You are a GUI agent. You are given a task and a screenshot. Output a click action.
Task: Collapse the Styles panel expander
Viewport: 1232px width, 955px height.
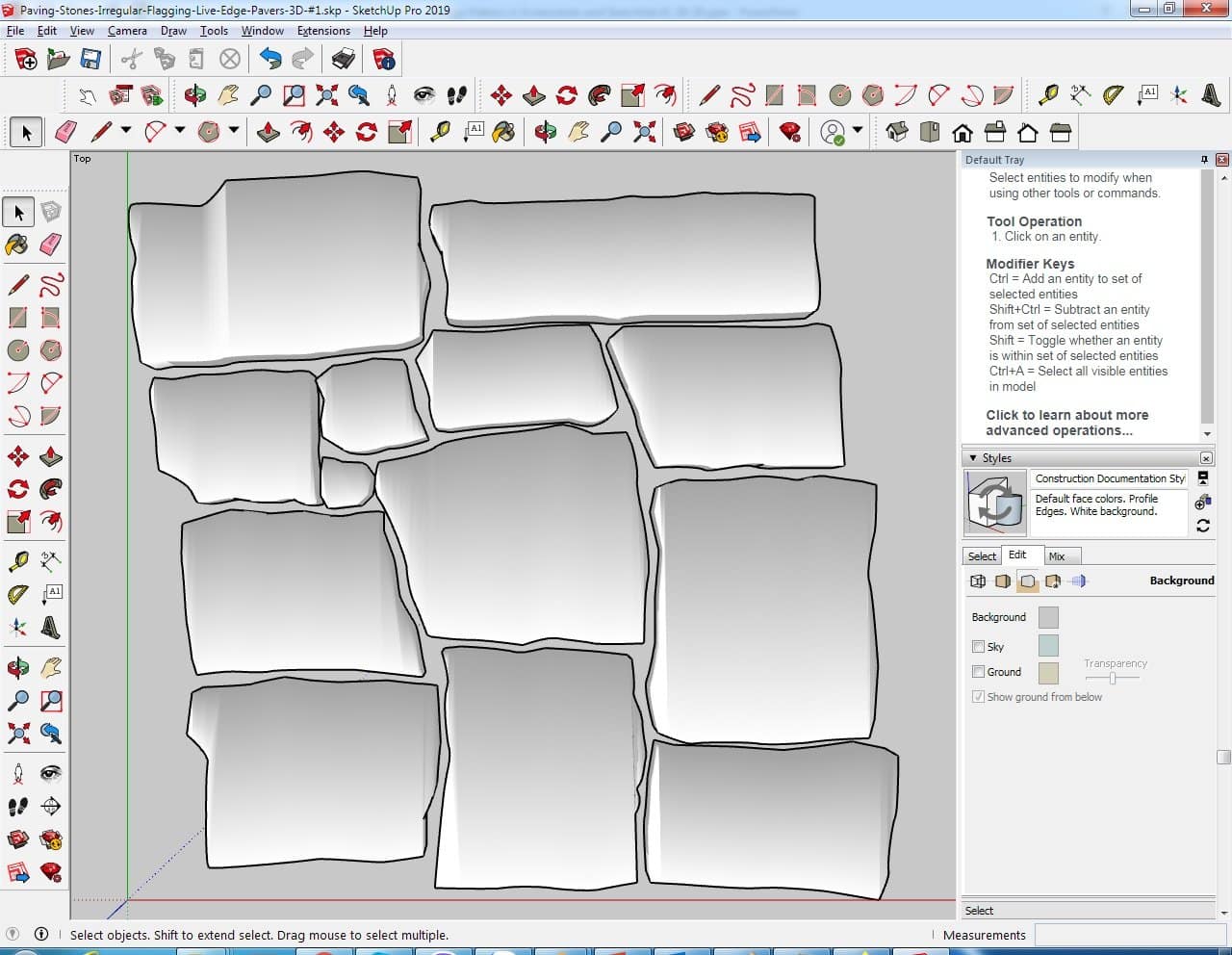pyautogui.click(x=972, y=458)
